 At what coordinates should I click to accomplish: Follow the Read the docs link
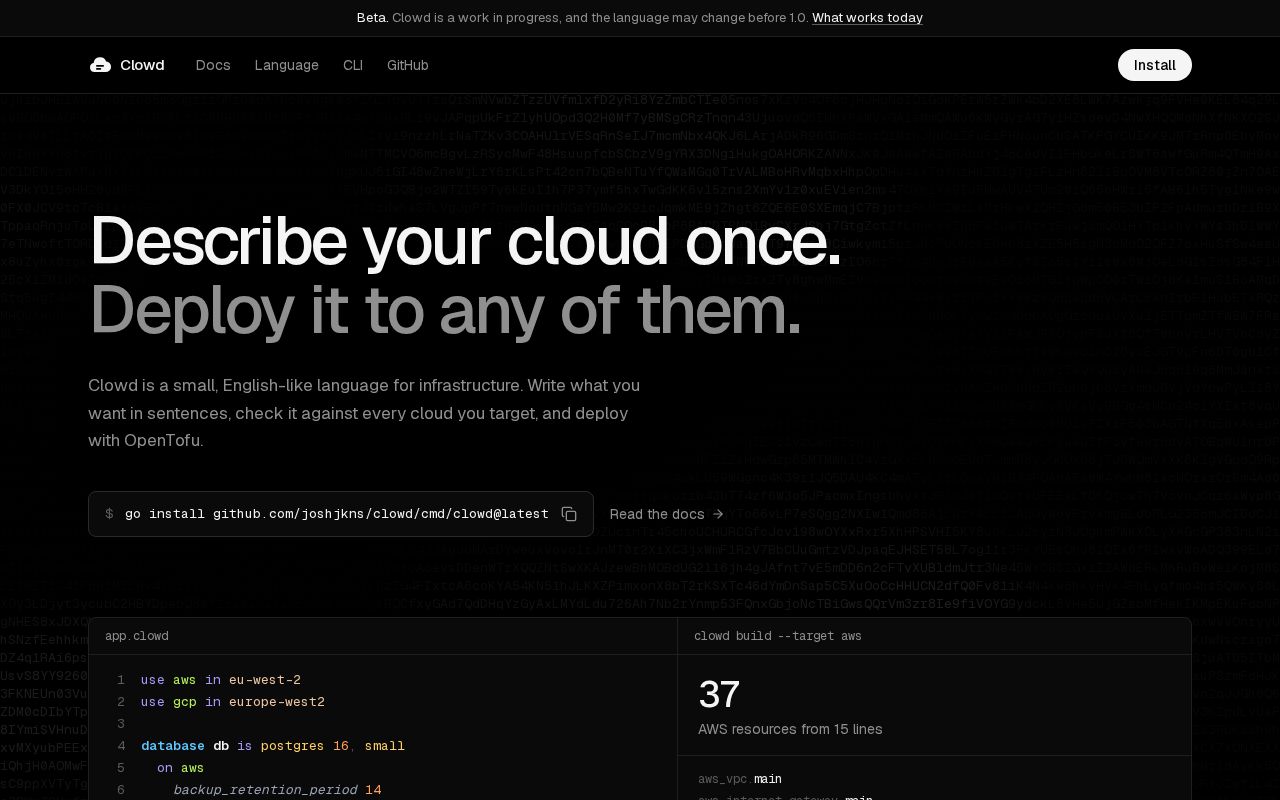(667, 514)
